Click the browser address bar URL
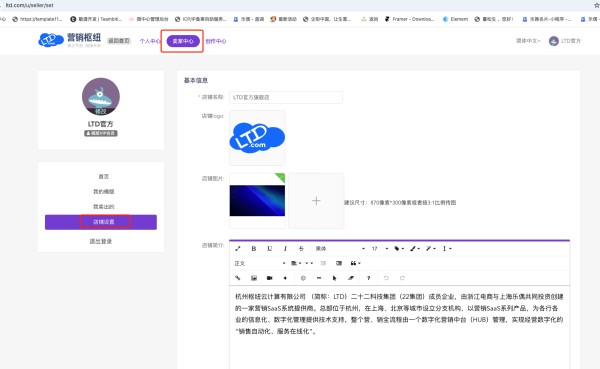Viewport: 600px width, 369px height. (x=29, y=5)
